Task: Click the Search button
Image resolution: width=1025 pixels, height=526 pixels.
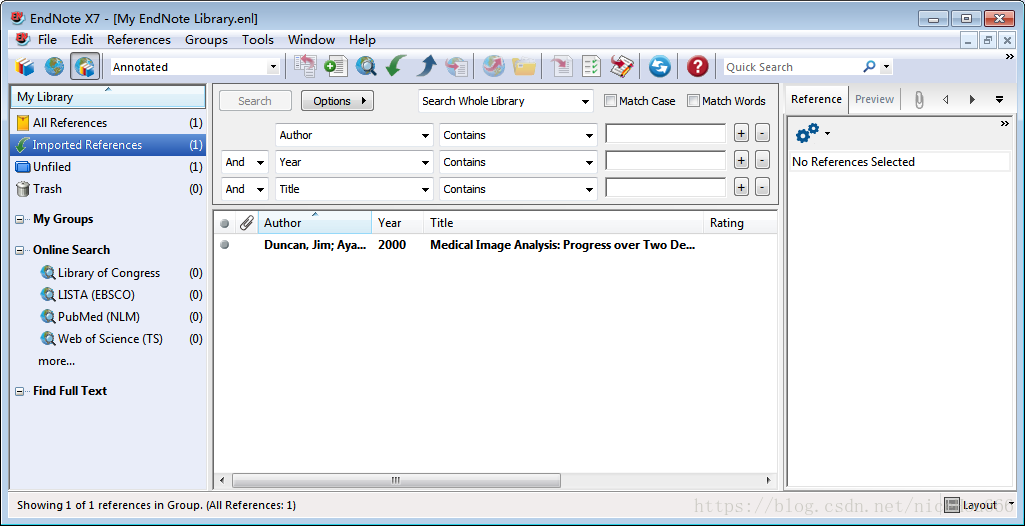Action: 255,101
